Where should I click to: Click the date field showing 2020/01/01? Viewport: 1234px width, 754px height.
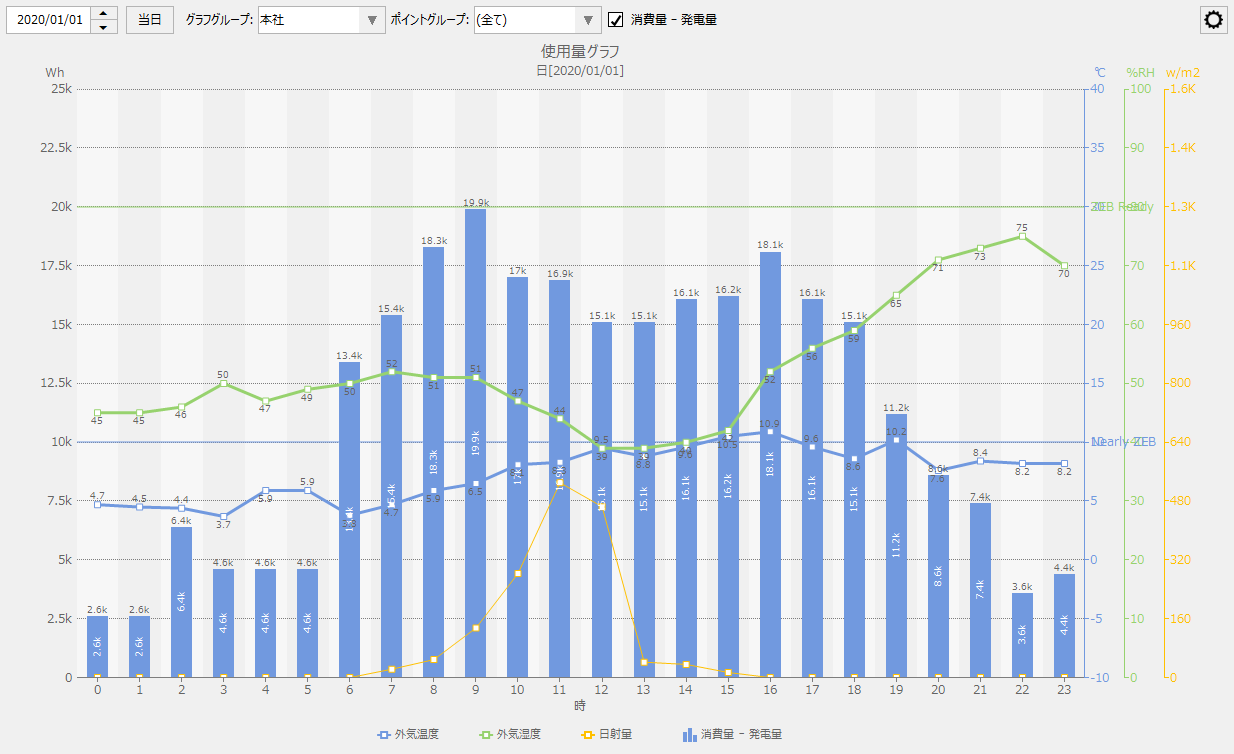click(x=49, y=20)
